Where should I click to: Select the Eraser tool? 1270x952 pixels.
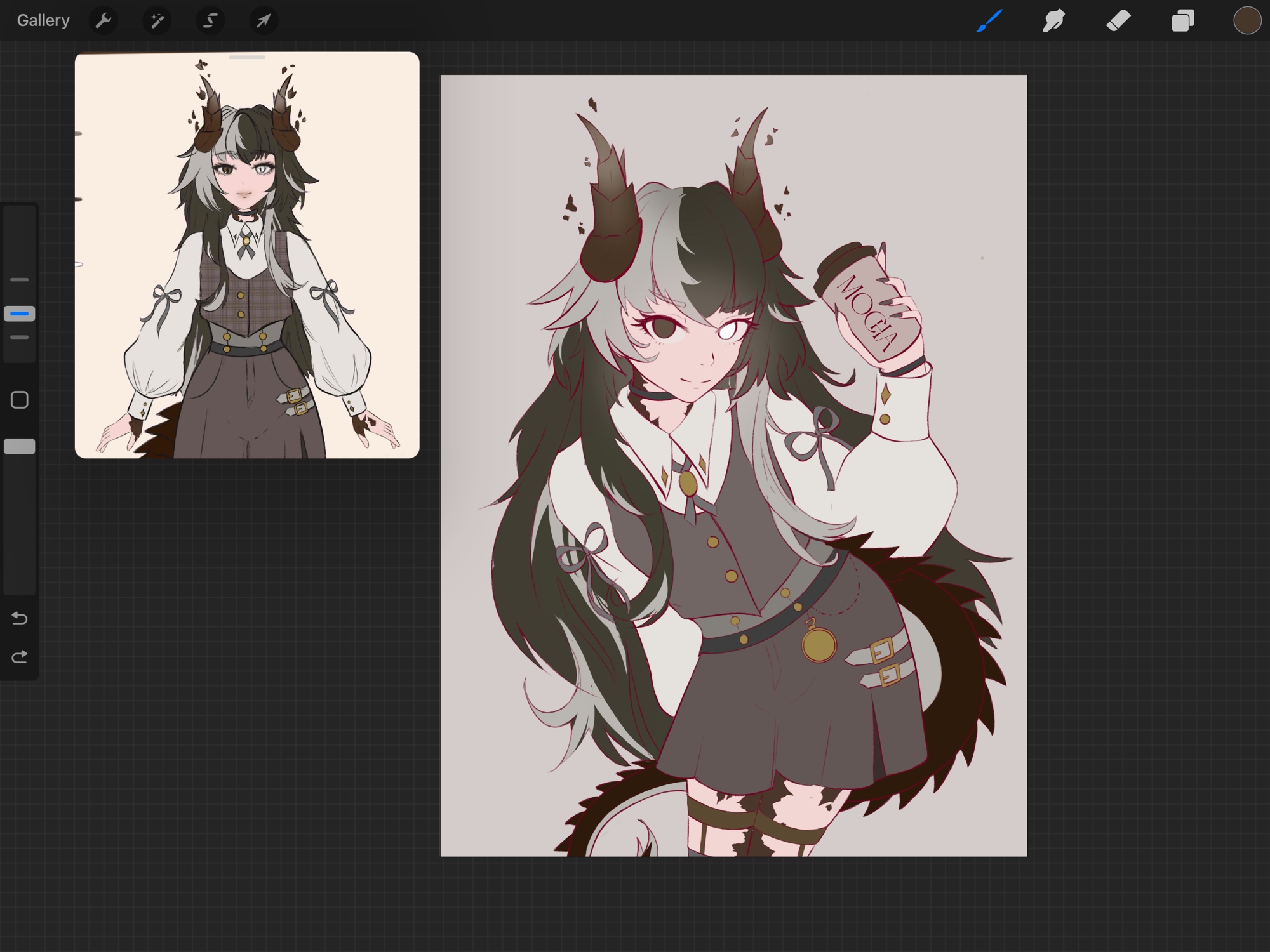(x=1118, y=21)
